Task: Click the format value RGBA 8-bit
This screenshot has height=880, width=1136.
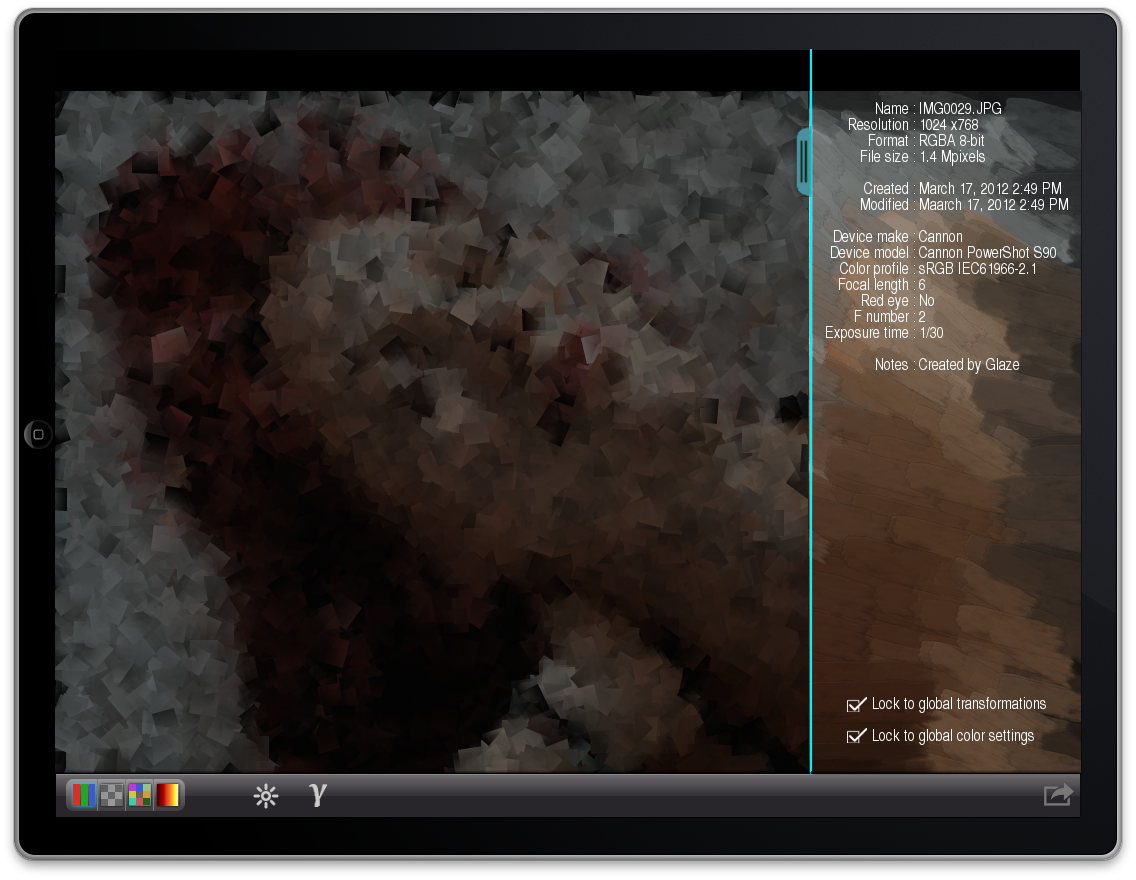Action: pyautogui.click(x=951, y=141)
